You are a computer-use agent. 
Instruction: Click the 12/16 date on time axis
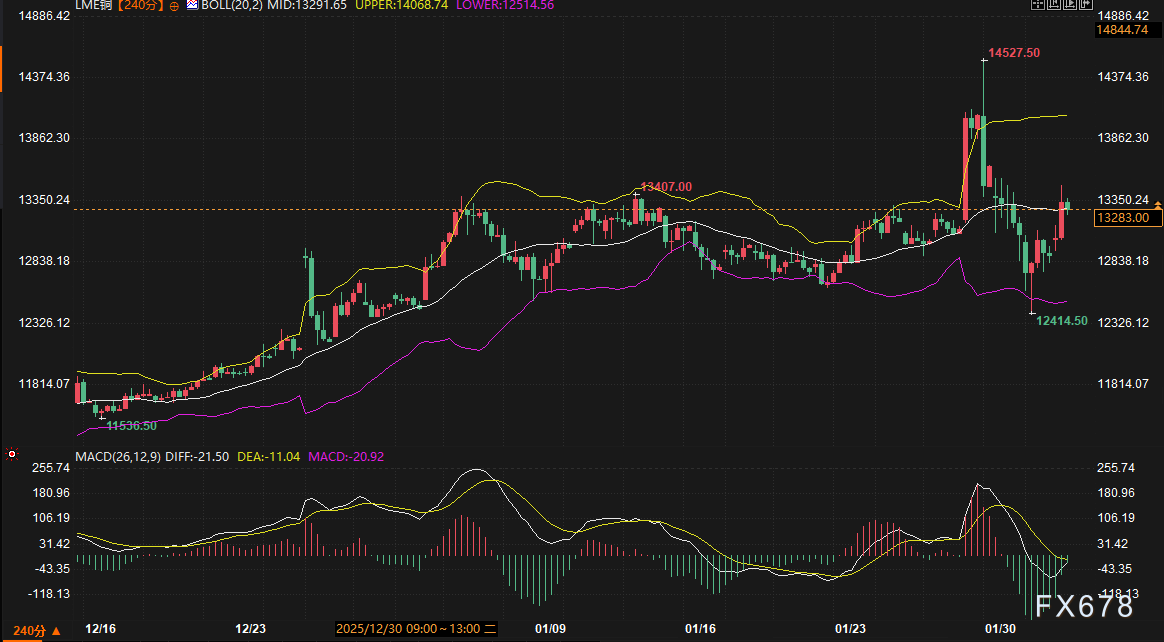point(99,629)
